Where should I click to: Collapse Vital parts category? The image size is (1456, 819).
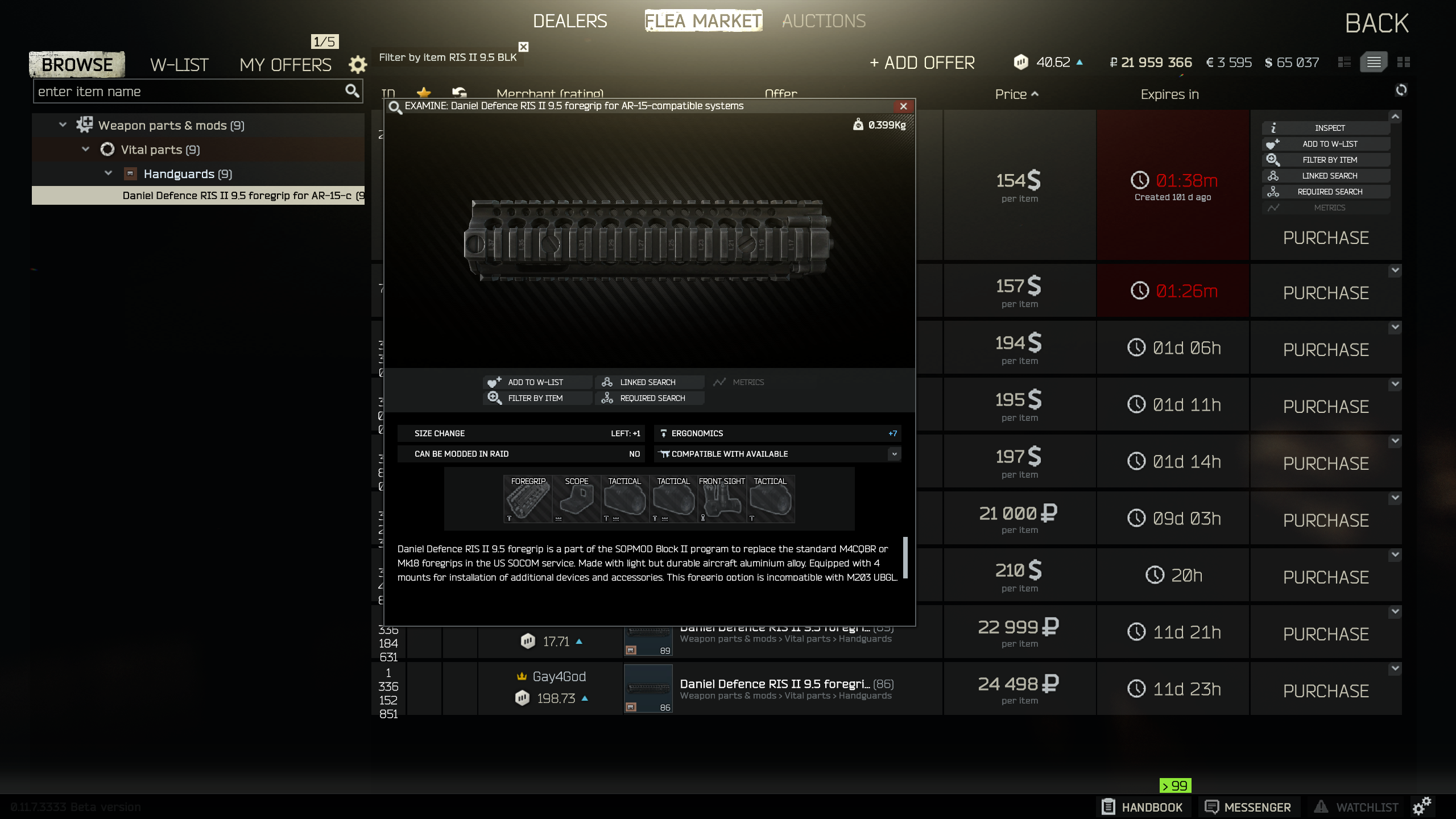pos(85,149)
